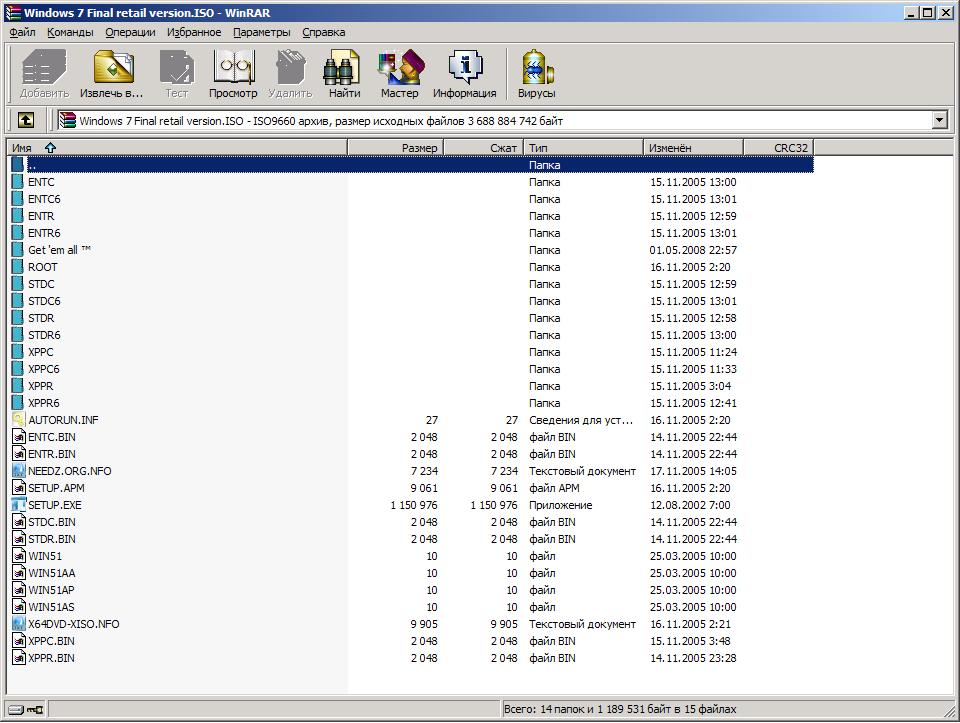The image size is (960, 723).
Task: Select the WIN51AA file name
Action: point(51,573)
